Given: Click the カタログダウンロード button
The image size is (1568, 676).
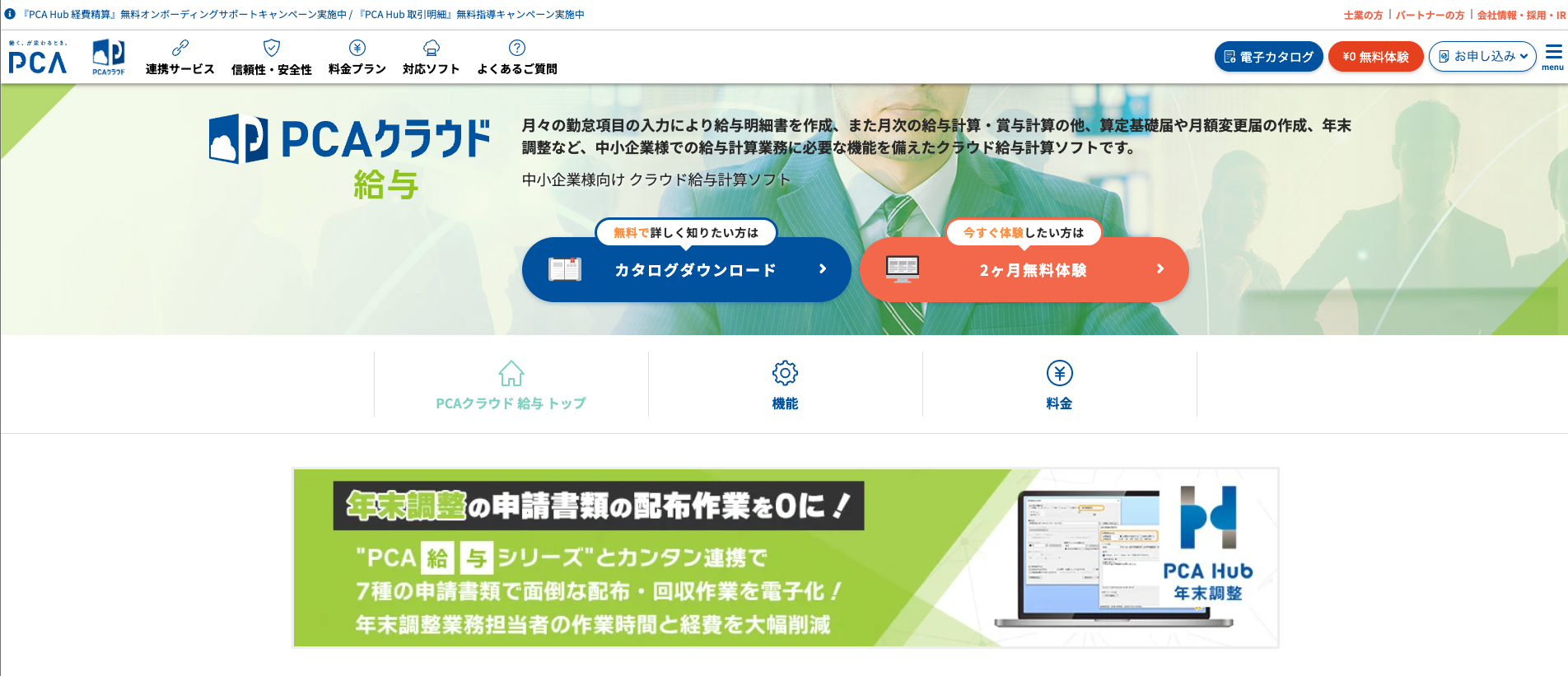Looking at the screenshot, I should point(686,269).
